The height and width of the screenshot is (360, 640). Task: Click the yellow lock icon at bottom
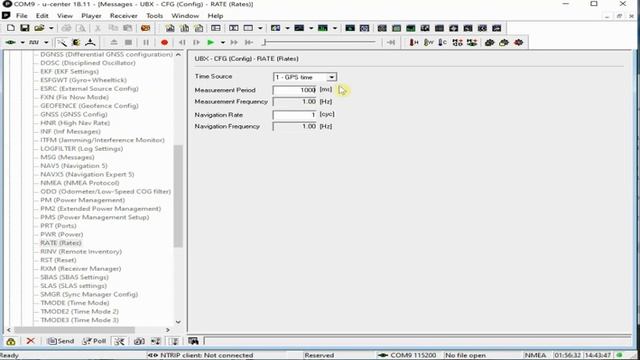pyautogui.click(x=11, y=341)
